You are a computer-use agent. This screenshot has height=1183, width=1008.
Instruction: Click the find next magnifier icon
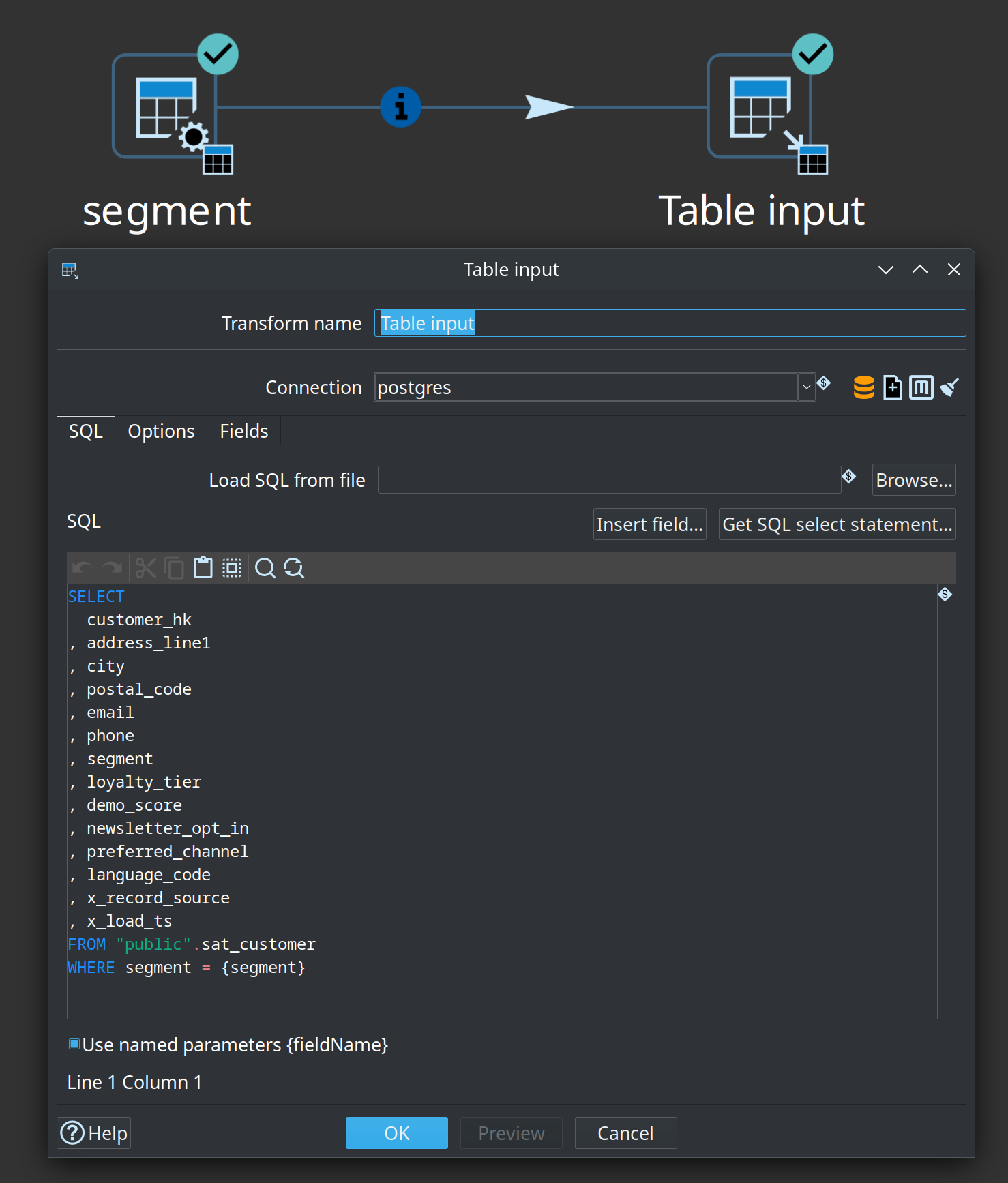(x=294, y=568)
